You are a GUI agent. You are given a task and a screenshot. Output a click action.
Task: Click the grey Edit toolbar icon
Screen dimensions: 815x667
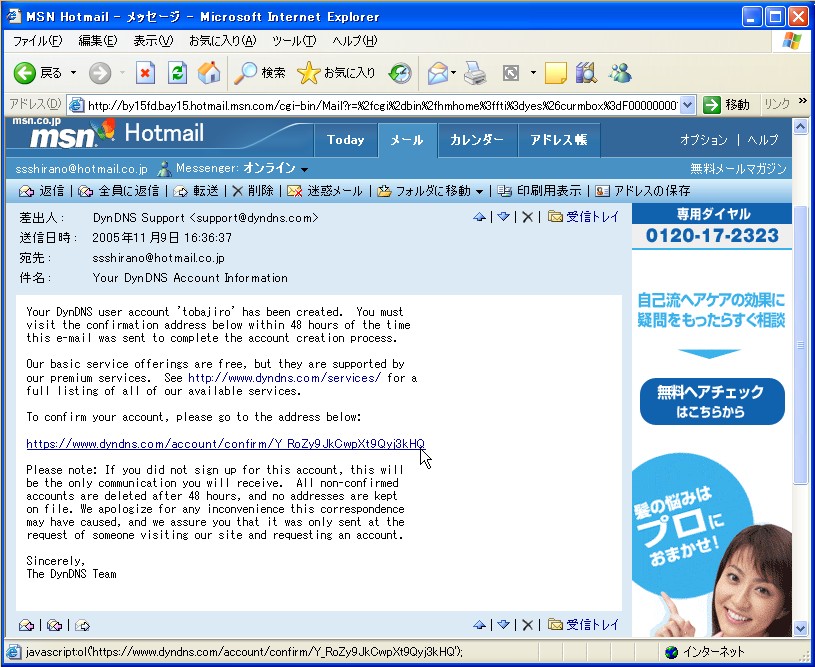(x=511, y=73)
